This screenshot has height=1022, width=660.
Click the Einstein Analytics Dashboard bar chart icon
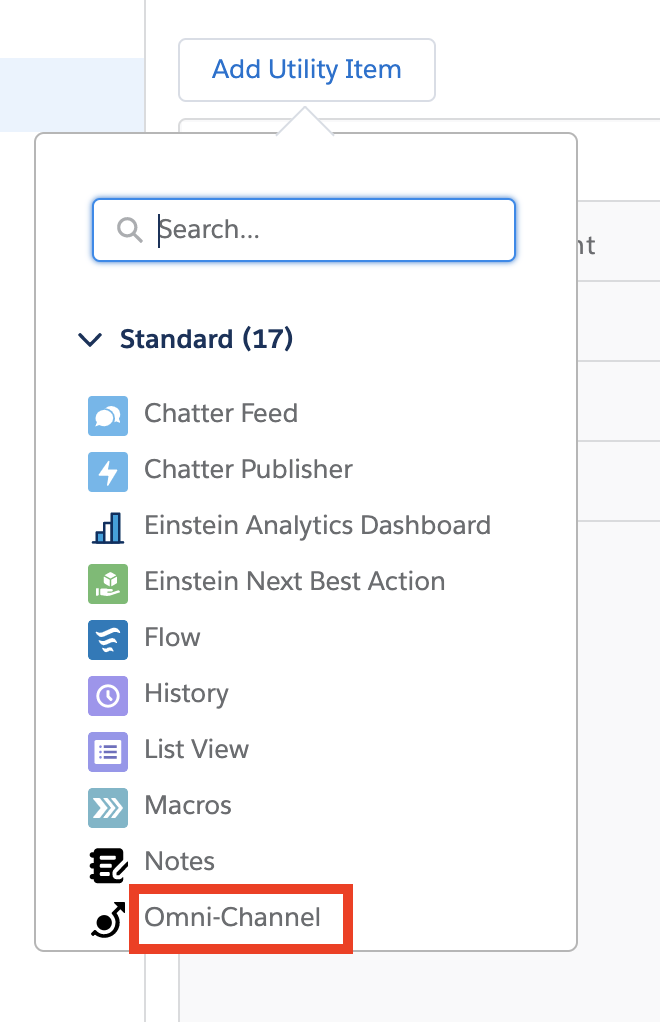click(108, 526)
